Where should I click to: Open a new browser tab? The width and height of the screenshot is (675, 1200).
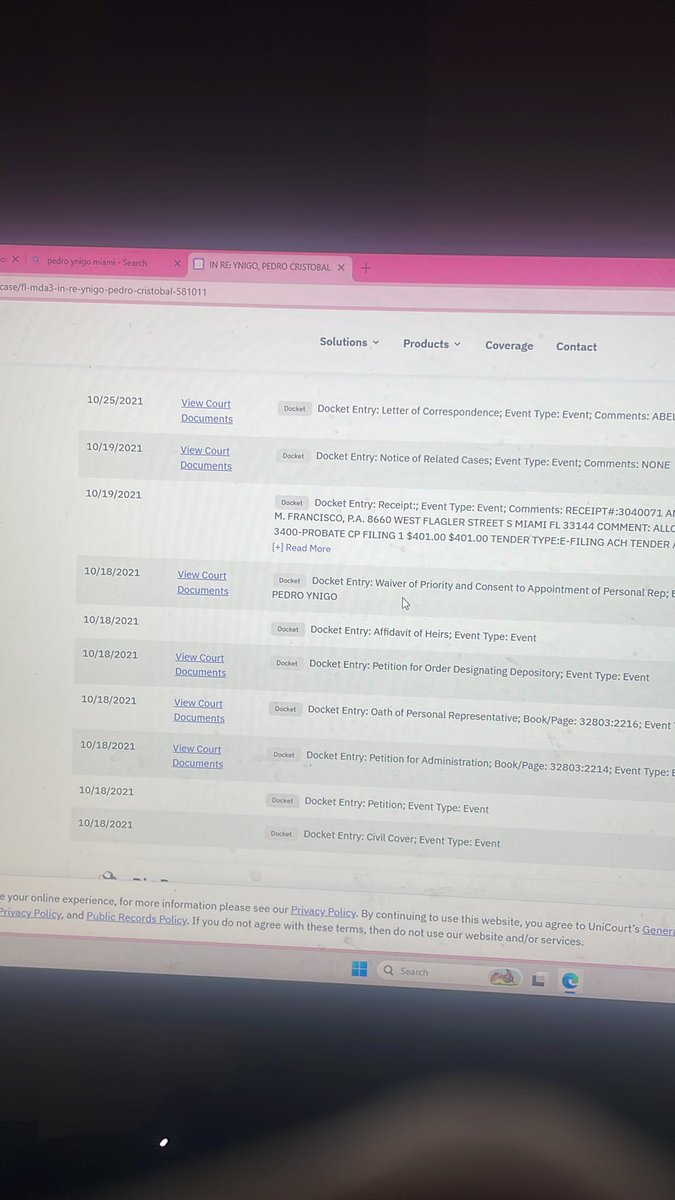(x=365, y=268)
